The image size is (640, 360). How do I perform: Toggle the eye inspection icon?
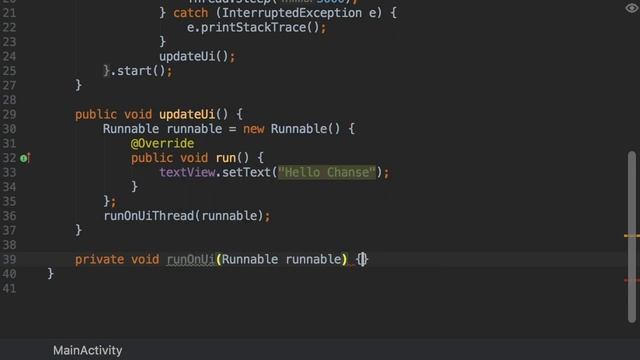tap(632, 8)
